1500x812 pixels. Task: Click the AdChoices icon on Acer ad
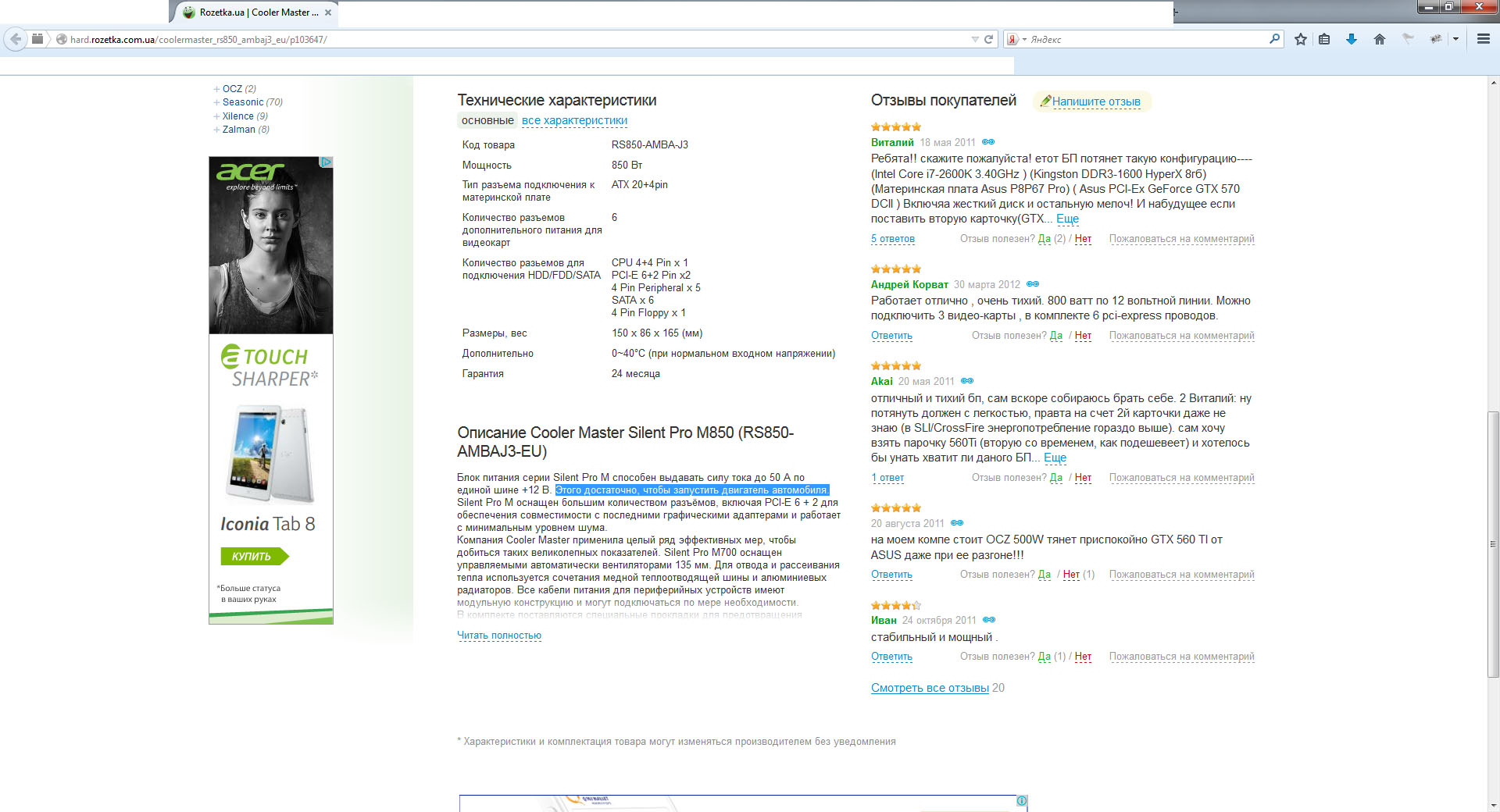327,162
